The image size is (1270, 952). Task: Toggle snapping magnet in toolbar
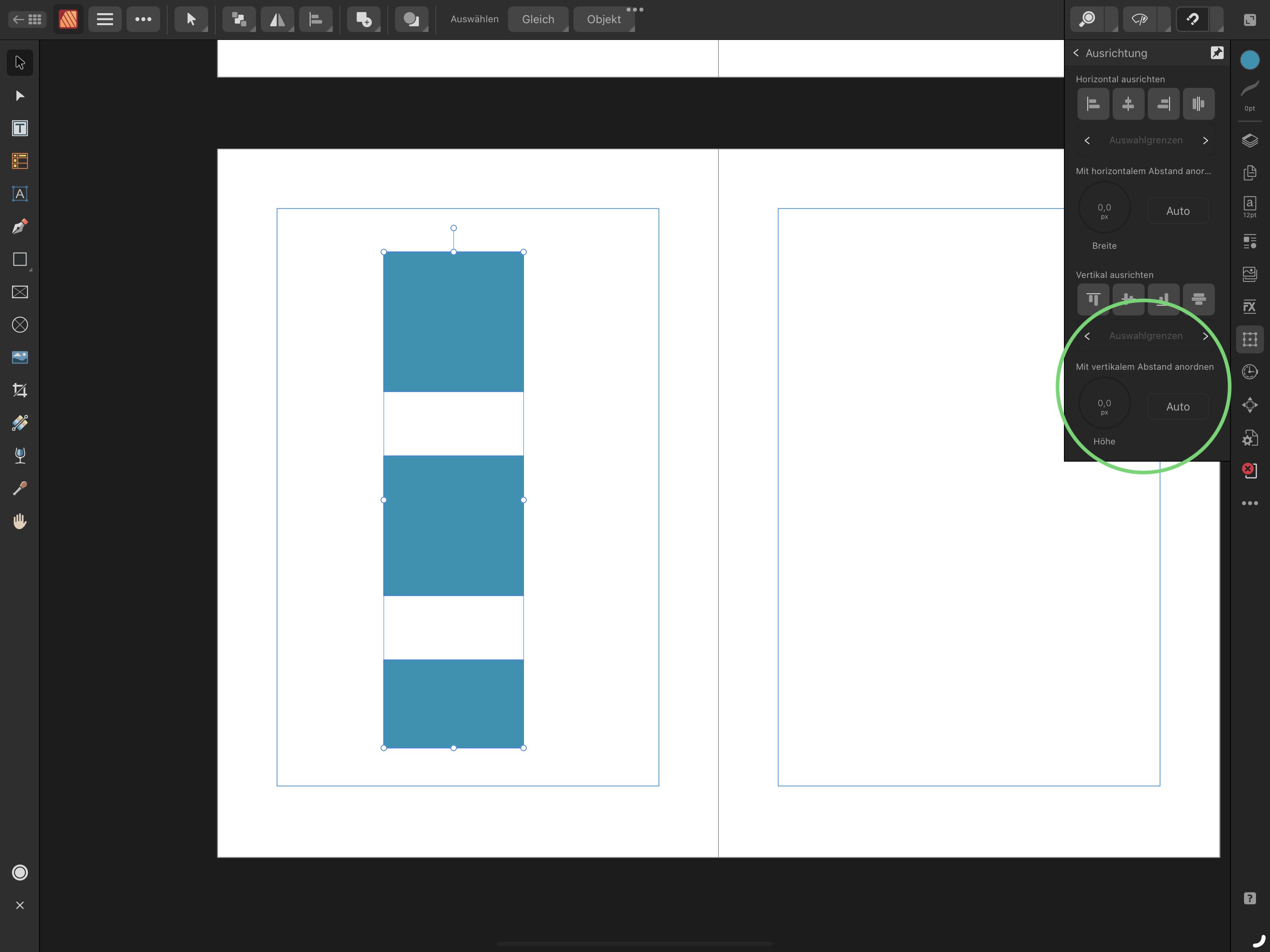point(1193,19)
